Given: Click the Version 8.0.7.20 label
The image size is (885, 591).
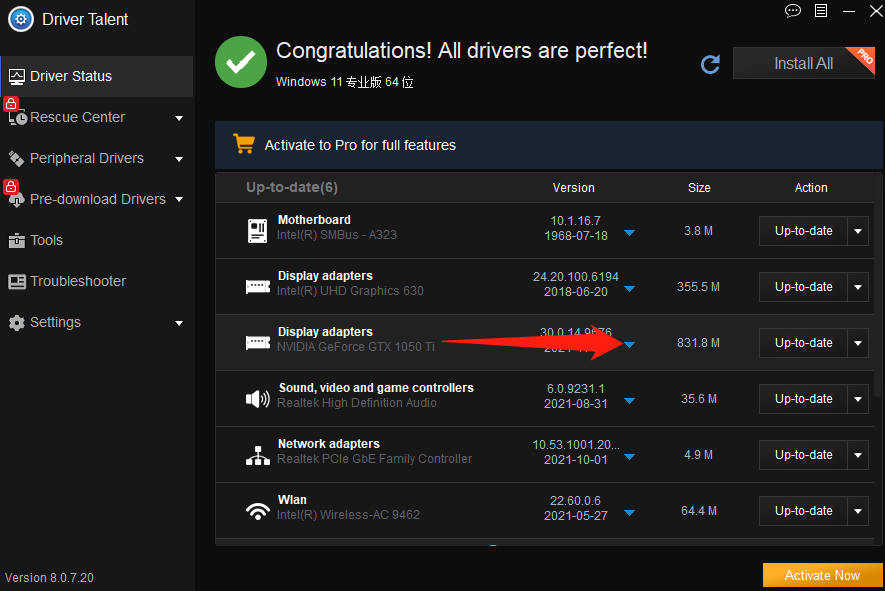Looking at the screenshot, I should tap(50, 577).
